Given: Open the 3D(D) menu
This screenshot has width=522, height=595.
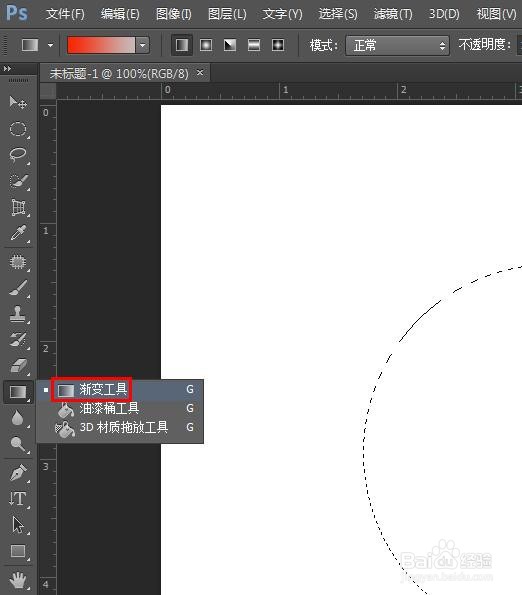Looking at the screenshot, I should pyautogui.click(x=444, y=14).
